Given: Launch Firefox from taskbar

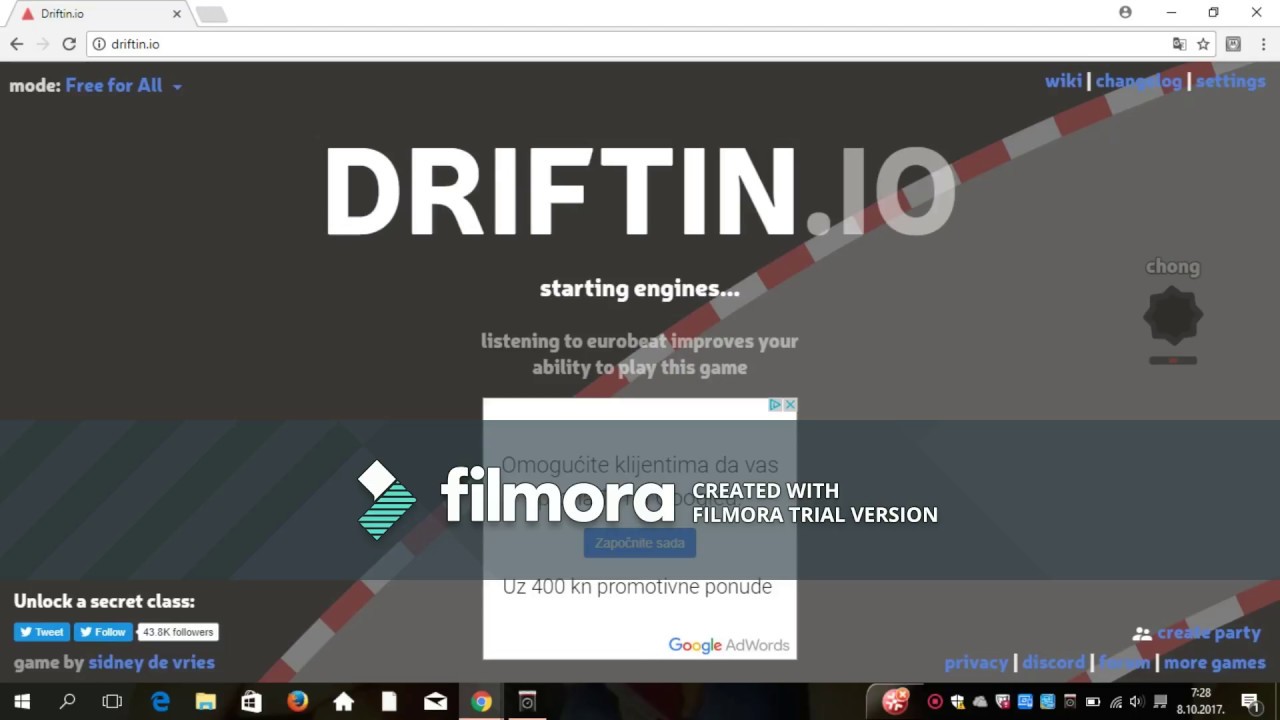Looking at the screenshot, I should [297, 702].
